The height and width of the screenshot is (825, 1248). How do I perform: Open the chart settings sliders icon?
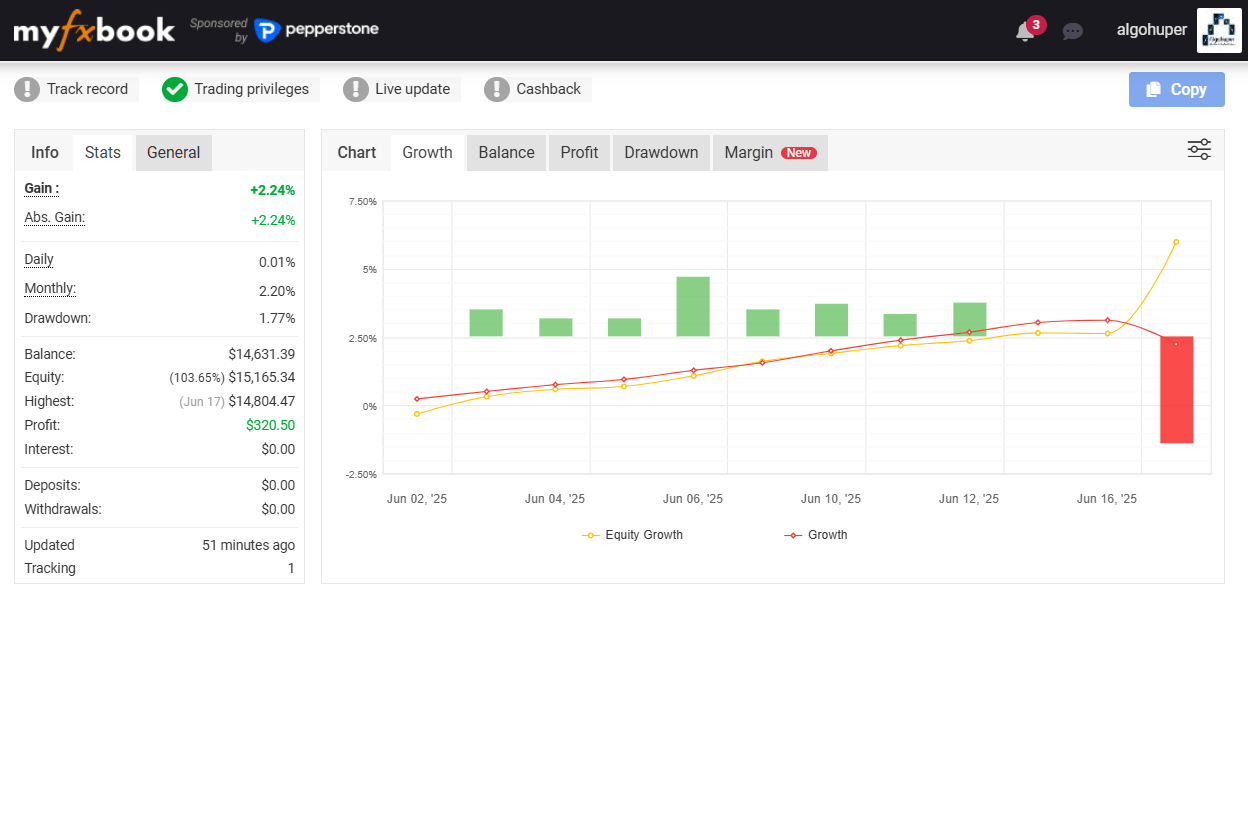[x=1199, y=150]
